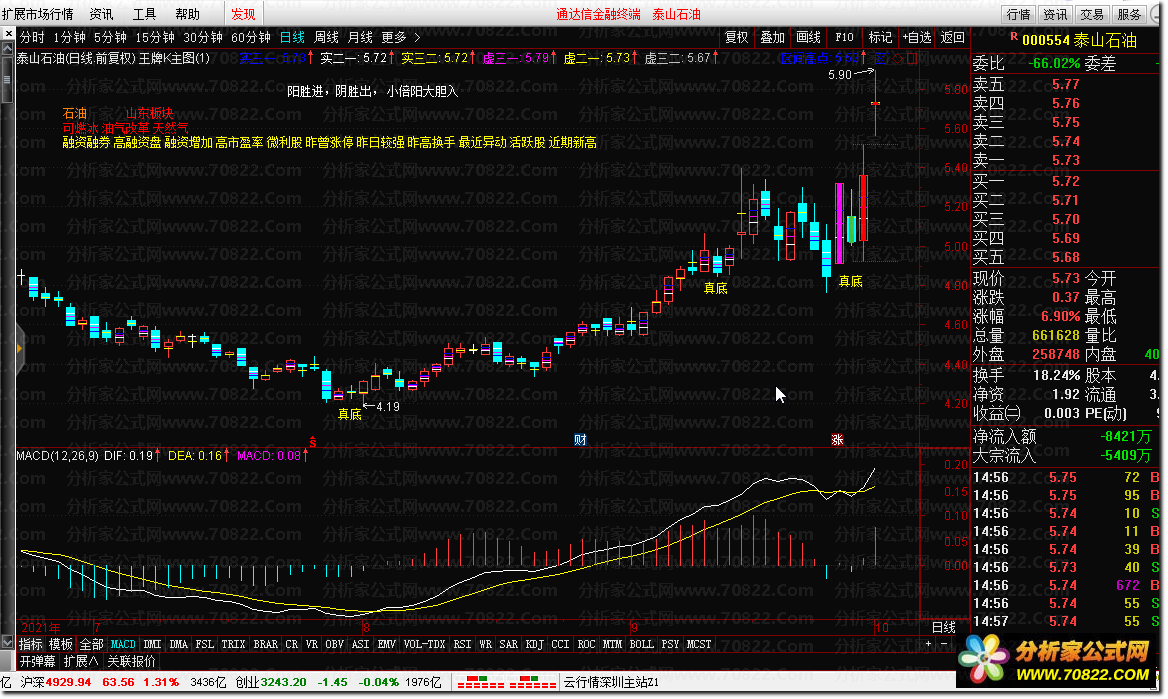
Task: Open the 模板 templates tab
Action: [x=61, y=644]
